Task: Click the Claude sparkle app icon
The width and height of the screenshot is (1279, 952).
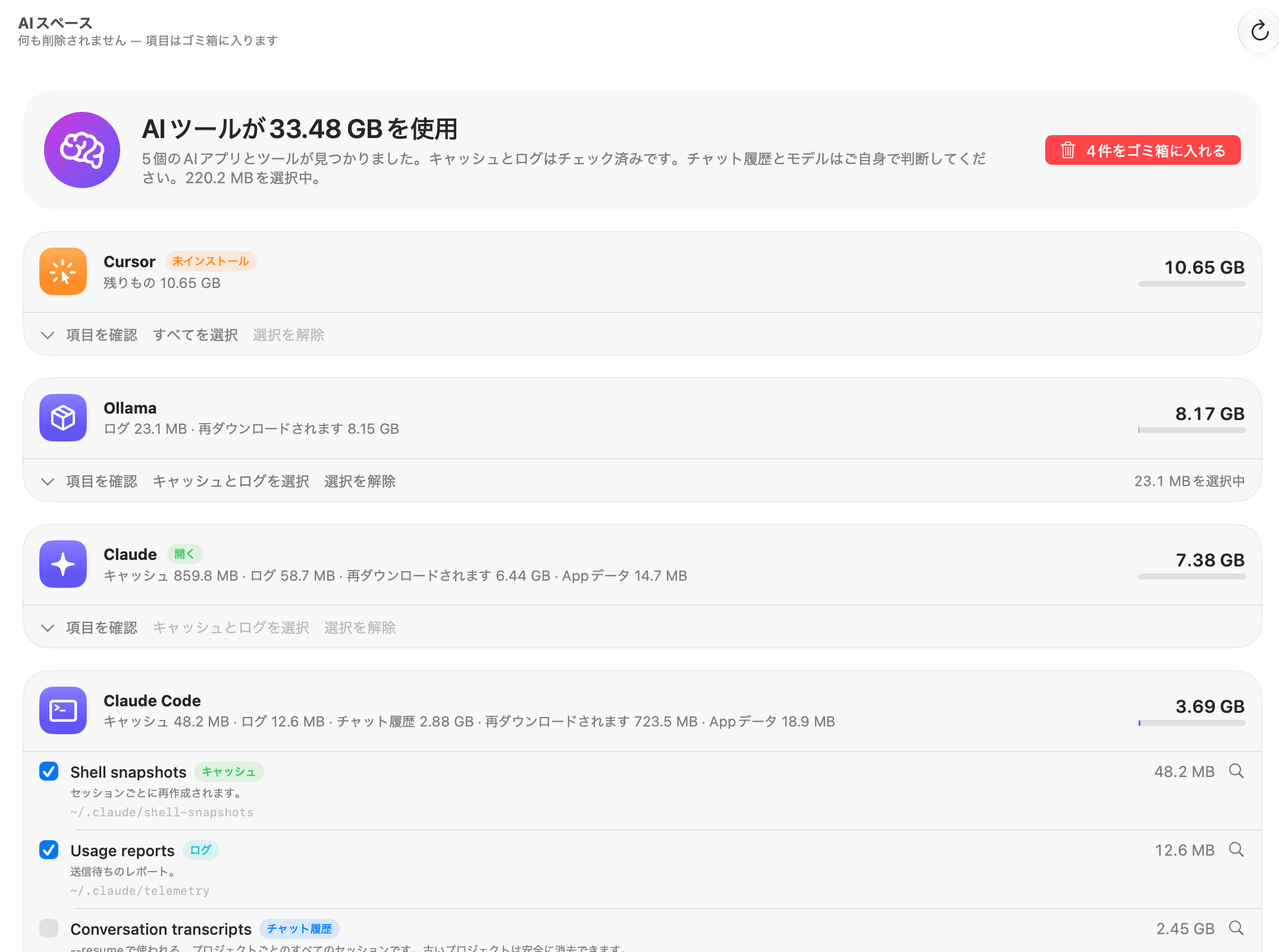Action: point(63,564)
